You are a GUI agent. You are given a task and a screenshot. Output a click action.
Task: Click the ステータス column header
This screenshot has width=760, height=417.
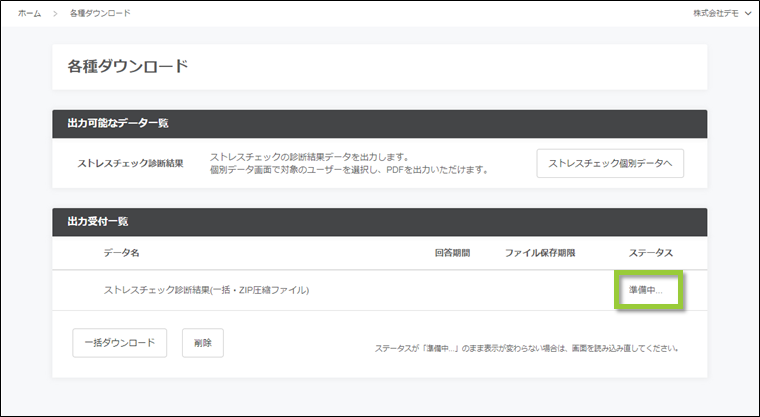tap(651, 253)
